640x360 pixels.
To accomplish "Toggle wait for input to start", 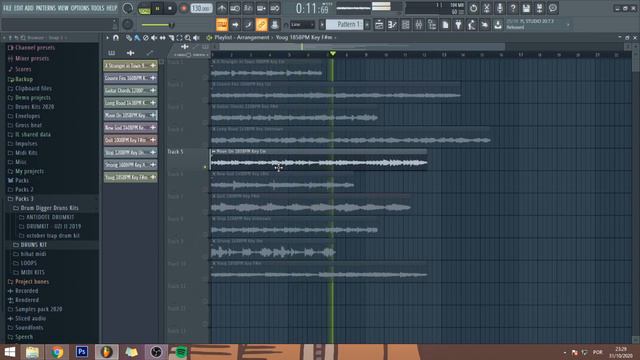I will coord(235,9).
